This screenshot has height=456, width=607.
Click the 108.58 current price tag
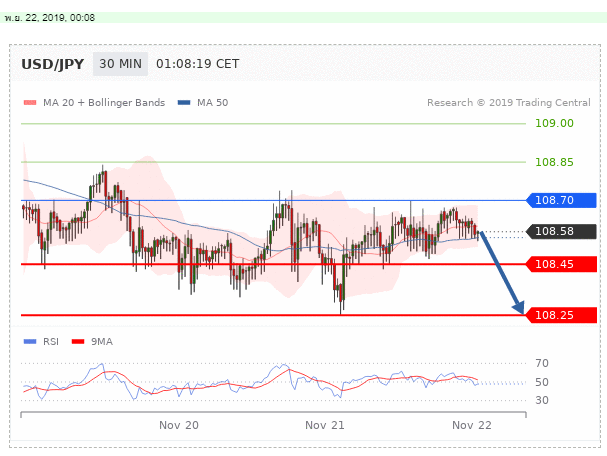561,231
